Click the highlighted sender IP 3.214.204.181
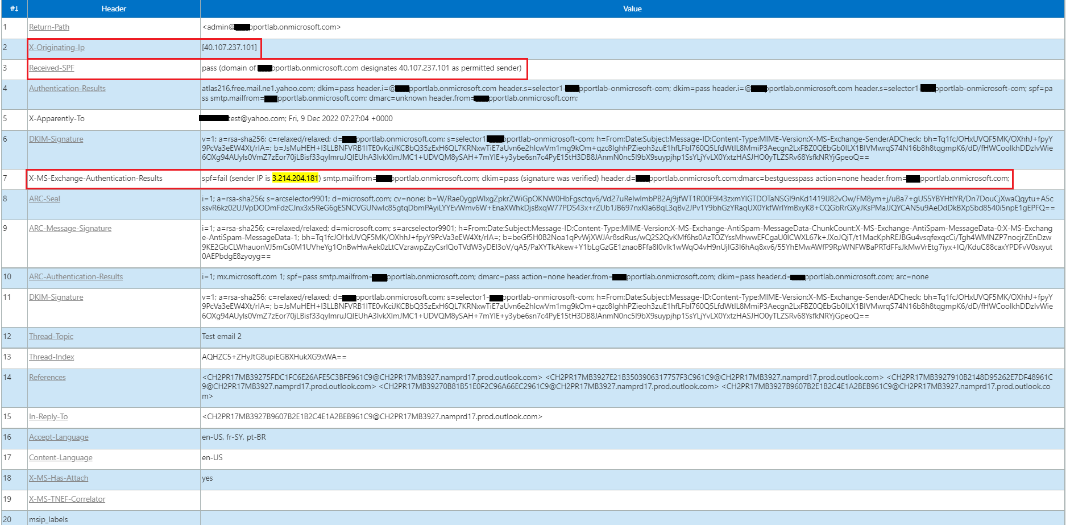1066x525 pixels. pyautogui.click(x=295, y=179)
